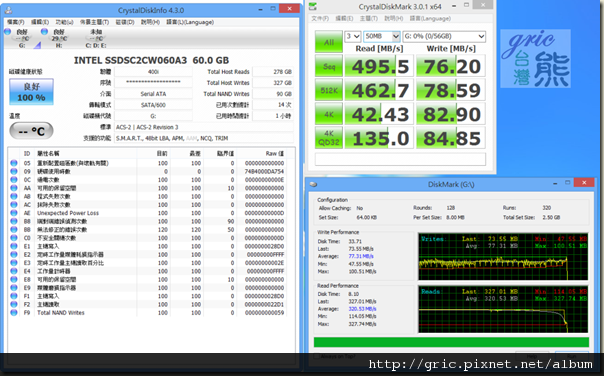Click CrystalDiskInfo title bar app icon
The image size is (604, 376).
pyautogui.click(x=8, y=10)
